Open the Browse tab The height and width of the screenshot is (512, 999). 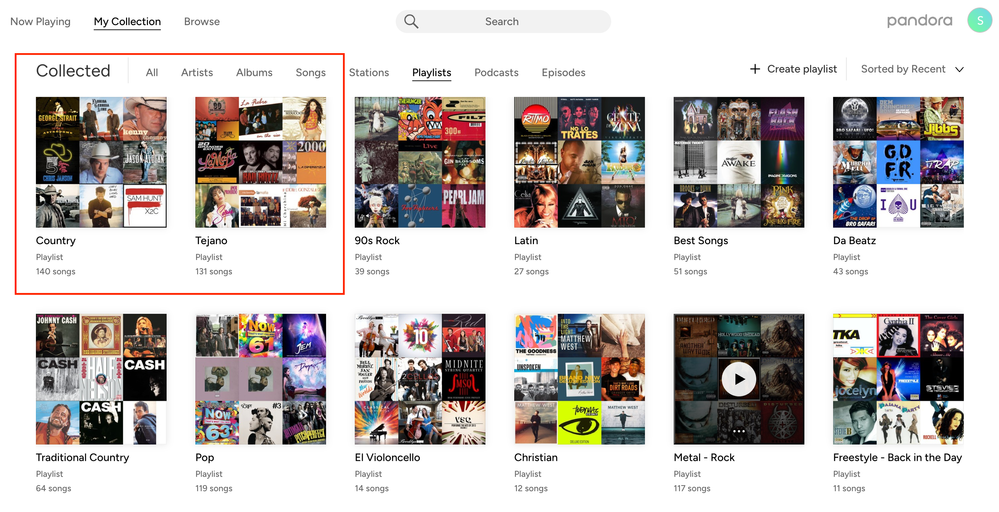coord(202,22)
